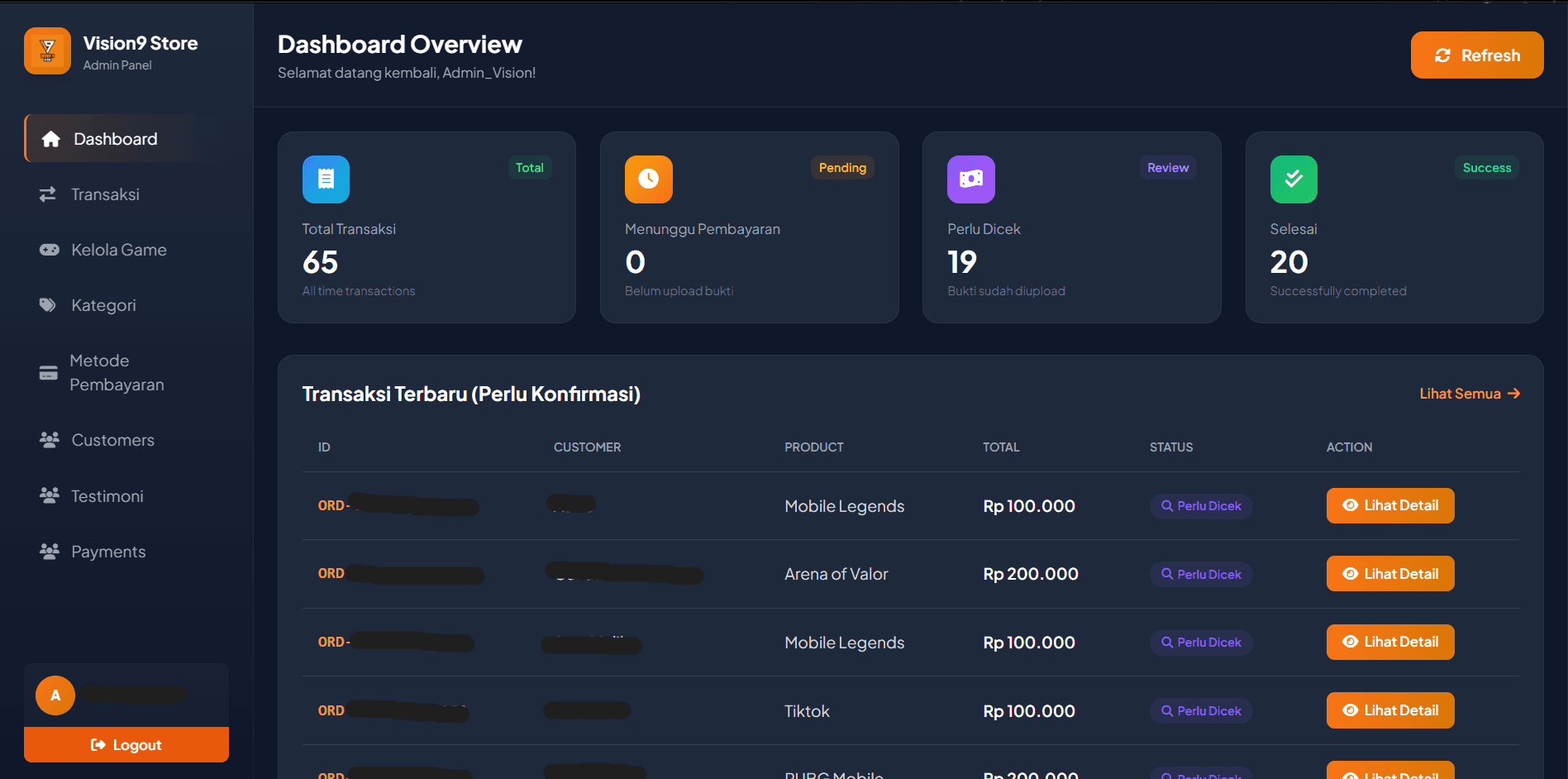The image size is (1568, 779).
Task: Click the purple money icon on Perlu Dicek card
Action: (x=971, y=179)
